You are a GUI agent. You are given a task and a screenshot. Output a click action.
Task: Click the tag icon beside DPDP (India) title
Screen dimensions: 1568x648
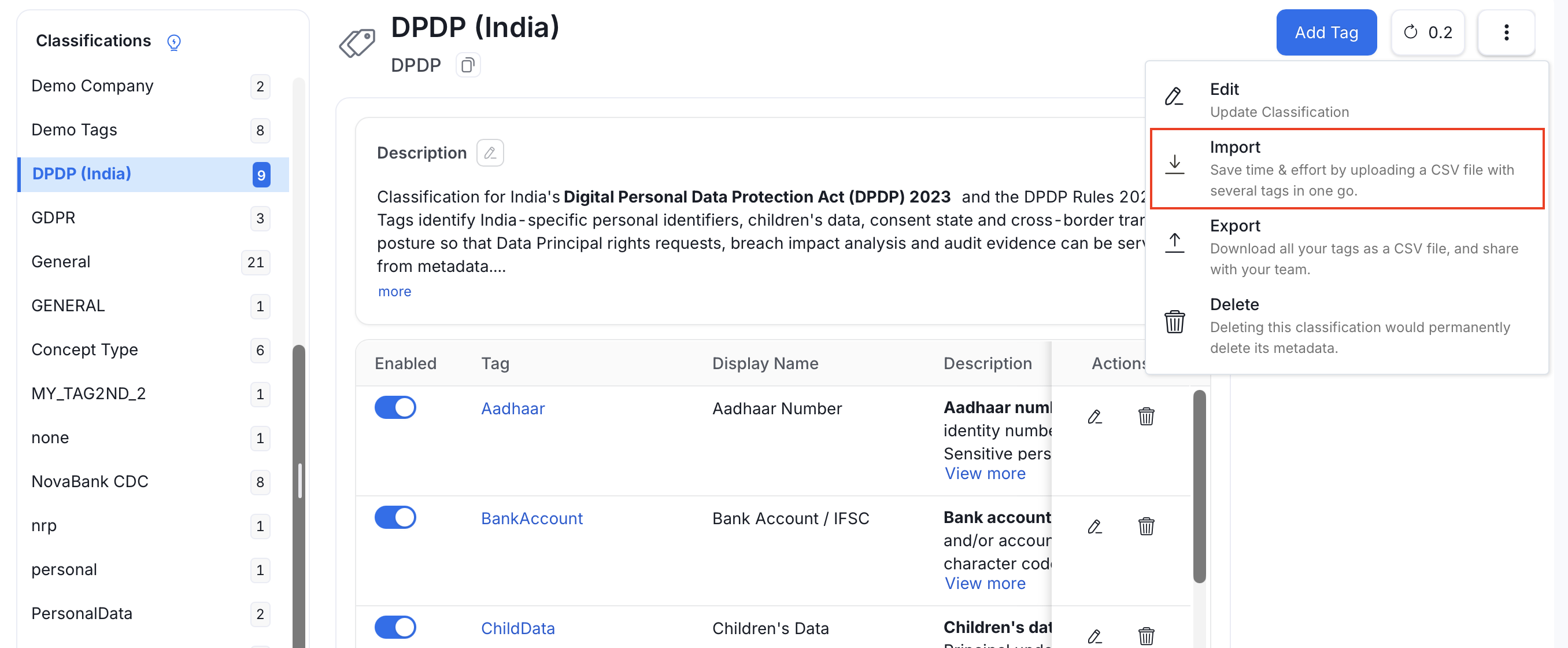pyautogui.click(x=357, y=43)
